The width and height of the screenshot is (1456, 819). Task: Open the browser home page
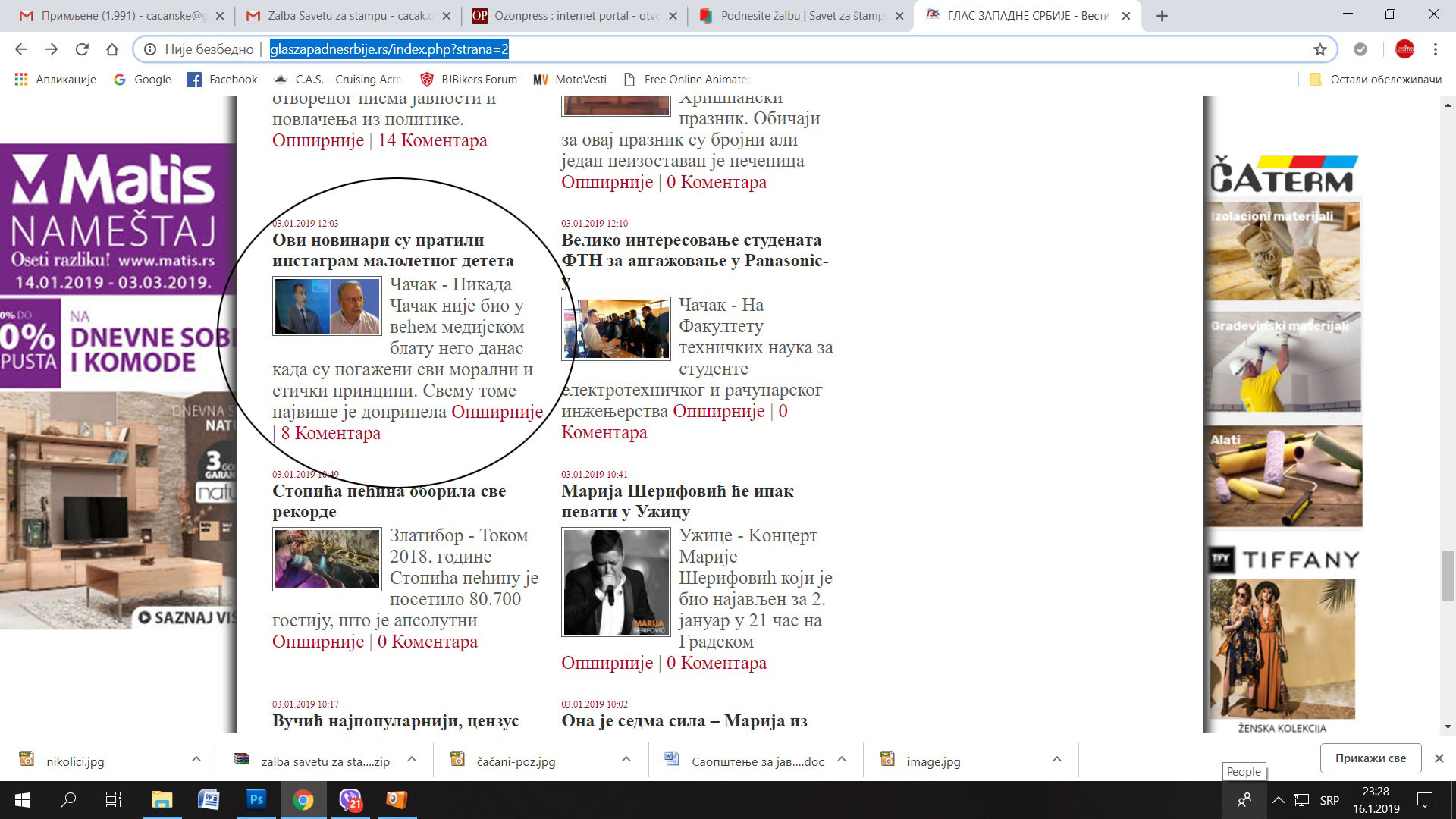[x=112, y=49]
